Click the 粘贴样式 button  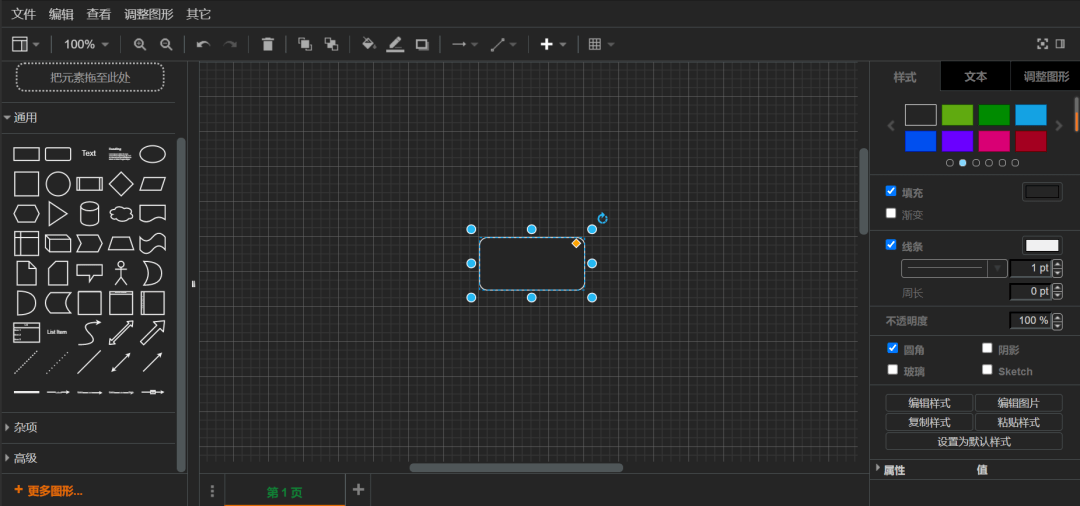click(1018, 422)
